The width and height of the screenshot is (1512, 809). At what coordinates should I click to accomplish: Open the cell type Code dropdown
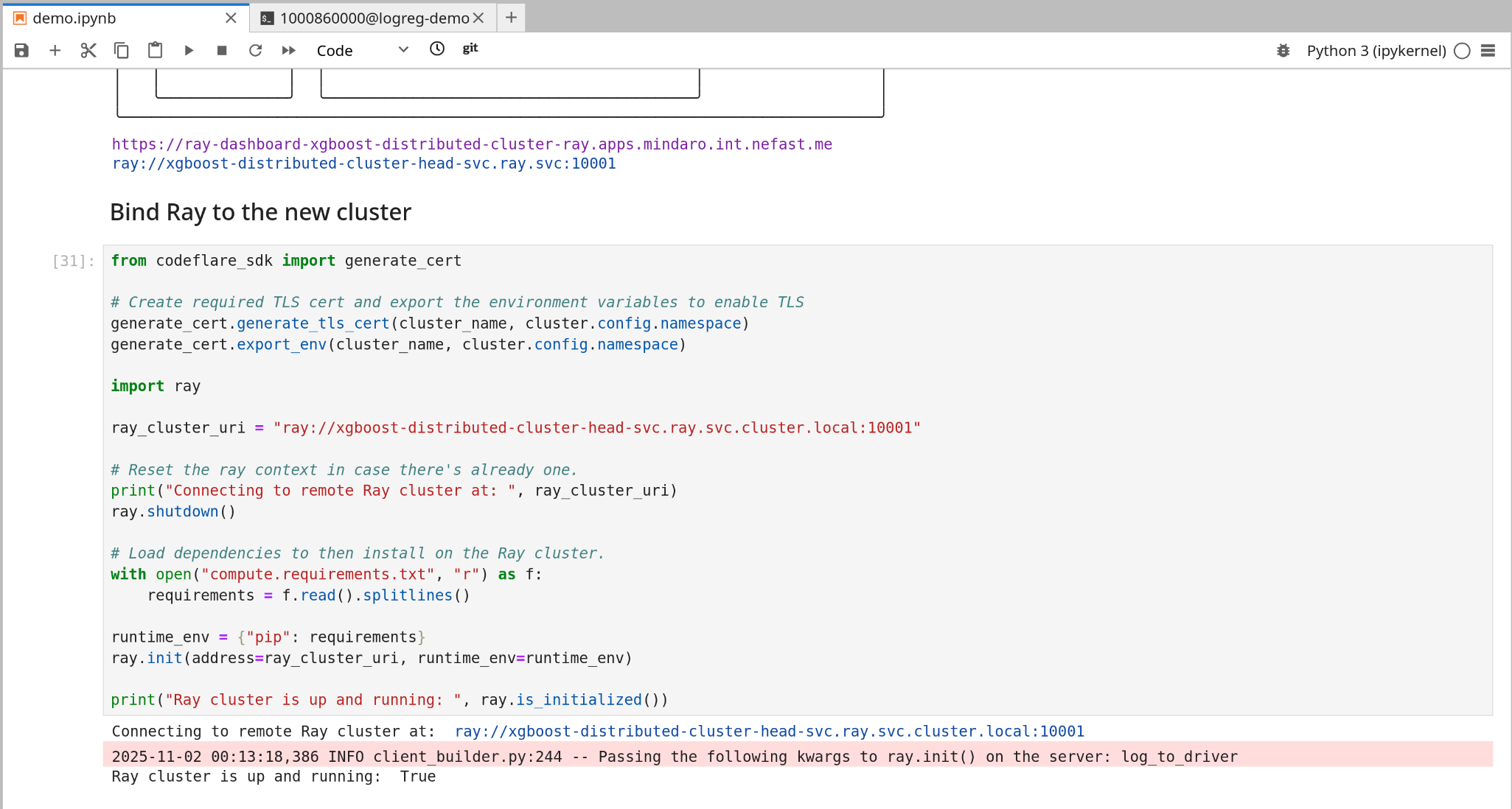coord(362,50)
